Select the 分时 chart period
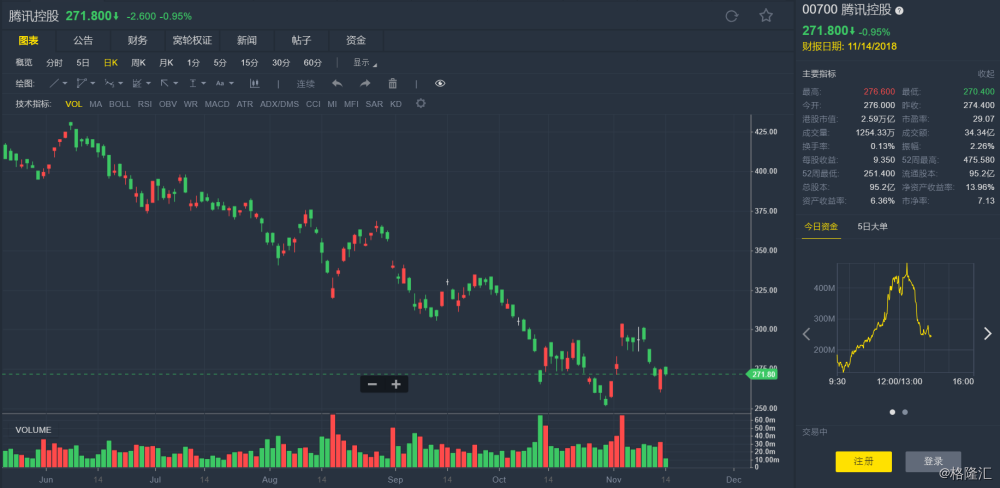 [x=54, y=63]
